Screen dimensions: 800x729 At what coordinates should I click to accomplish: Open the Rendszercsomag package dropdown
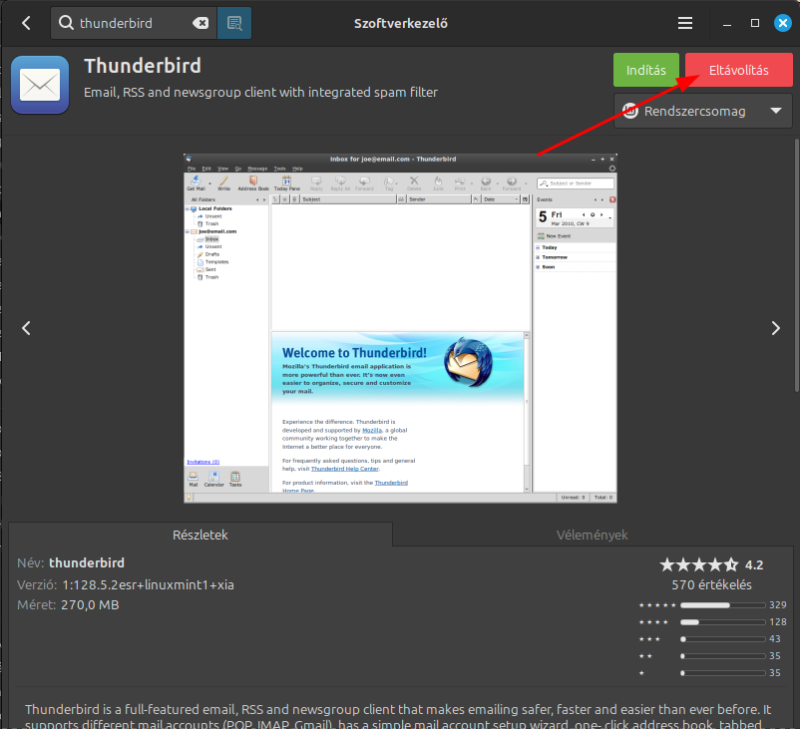(703, 111)
